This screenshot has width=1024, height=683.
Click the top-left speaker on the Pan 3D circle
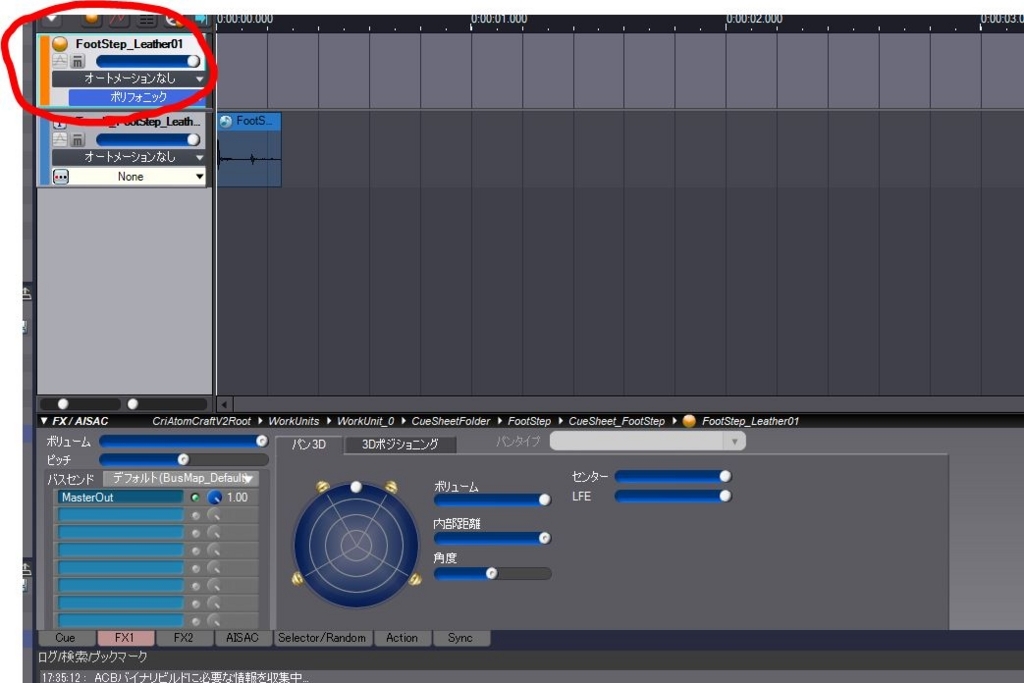click(x=322, y=486)
